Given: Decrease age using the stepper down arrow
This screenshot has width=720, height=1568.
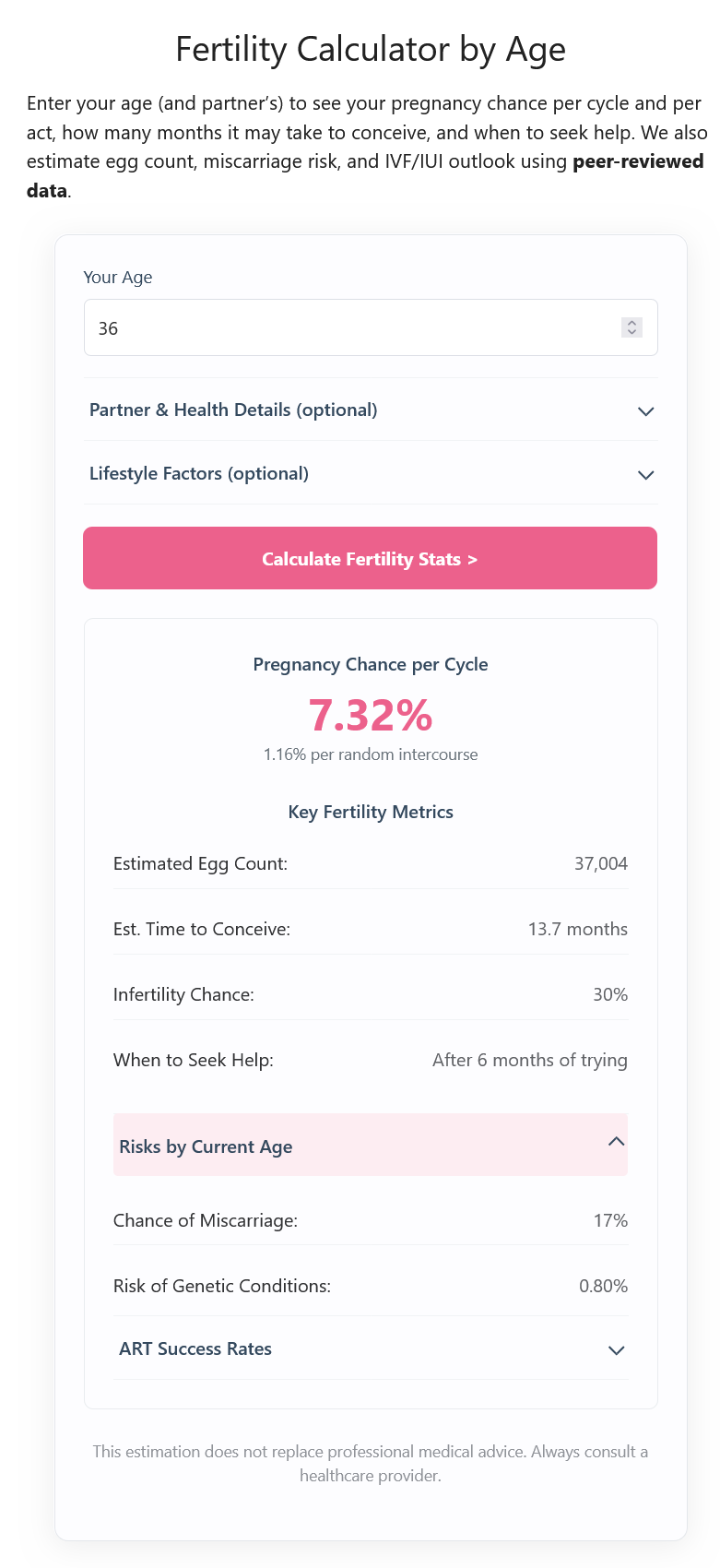Looking at the screenshot, I should point(631,333).
